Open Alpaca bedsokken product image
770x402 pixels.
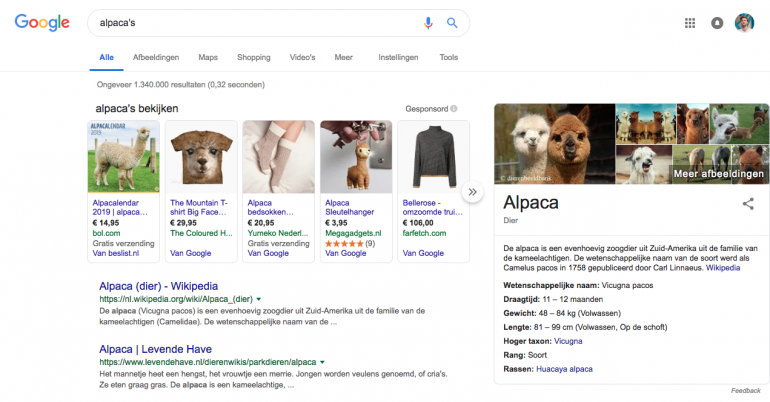click(x=278, y=157)
